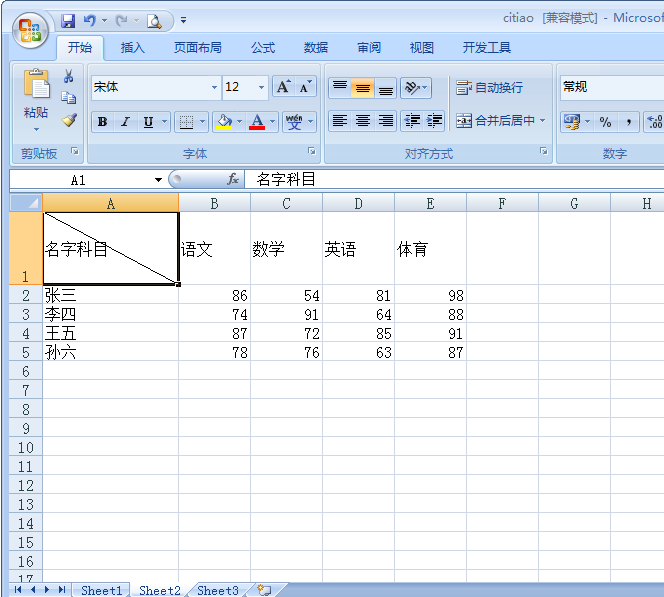Viewport: 664px width, 597px height.
Task: Apply accounting number format icon
Action: point(572,123)
